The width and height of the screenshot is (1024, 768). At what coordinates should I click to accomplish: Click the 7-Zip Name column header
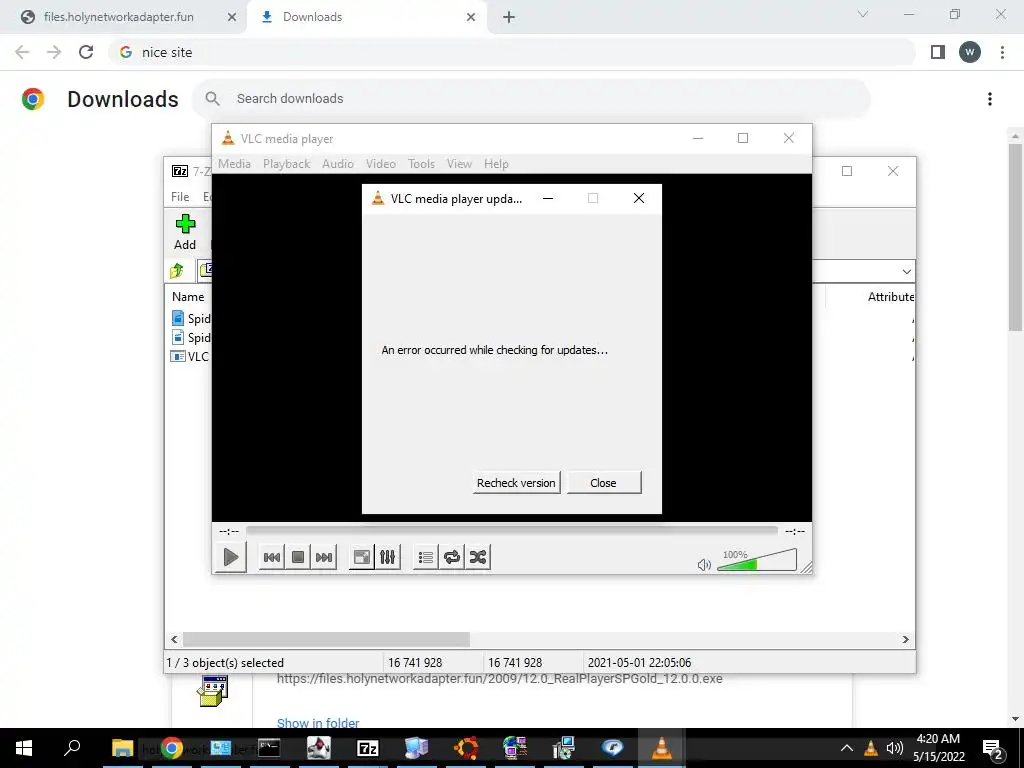pos(188,296)
